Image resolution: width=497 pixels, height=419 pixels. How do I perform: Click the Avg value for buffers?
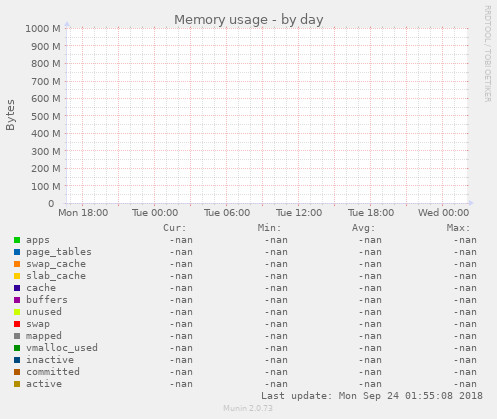370,300
